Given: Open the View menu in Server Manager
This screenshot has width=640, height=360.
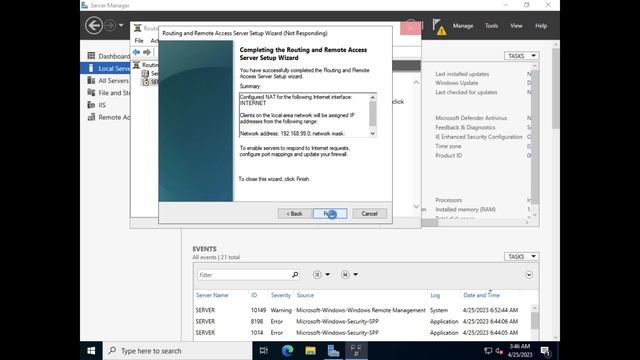Looking at the screenshot, I should pyautogui.click(x=516, y=26).
